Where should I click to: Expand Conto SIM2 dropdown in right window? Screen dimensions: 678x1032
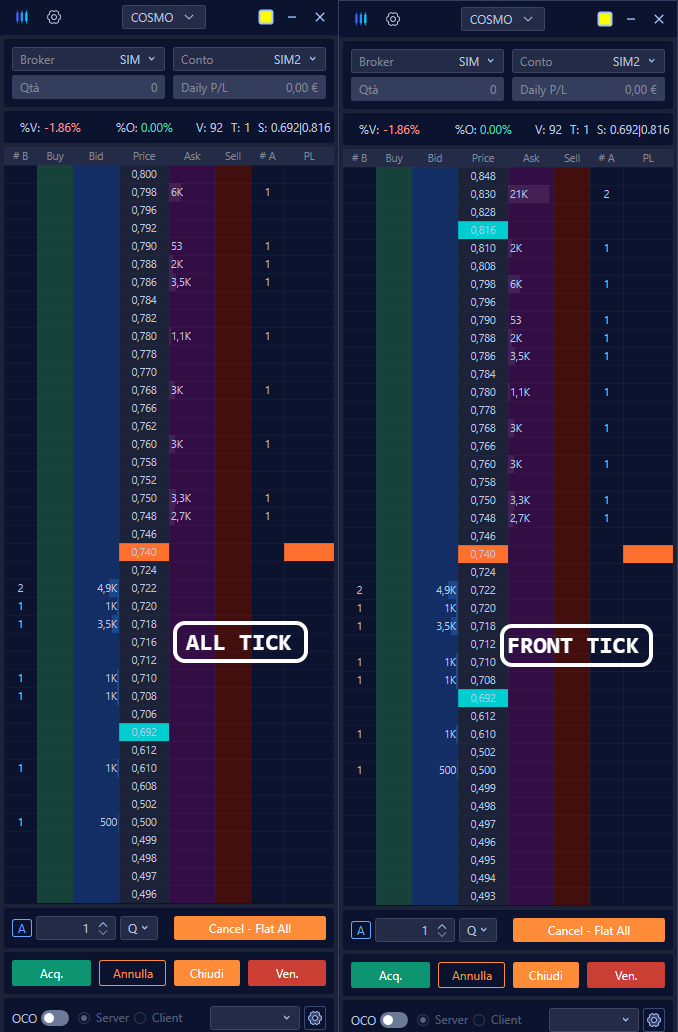point(588,61)
